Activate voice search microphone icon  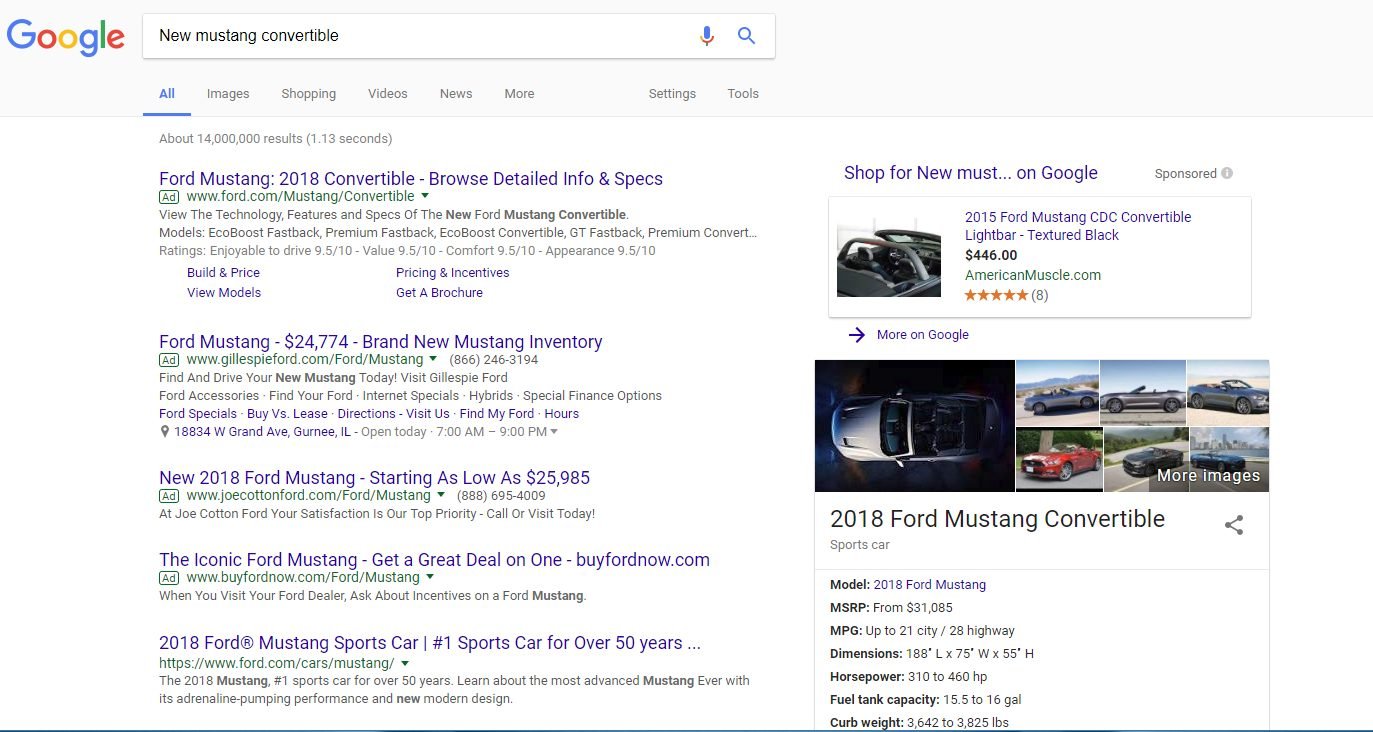pyautogui.click(x=707, y=36)
